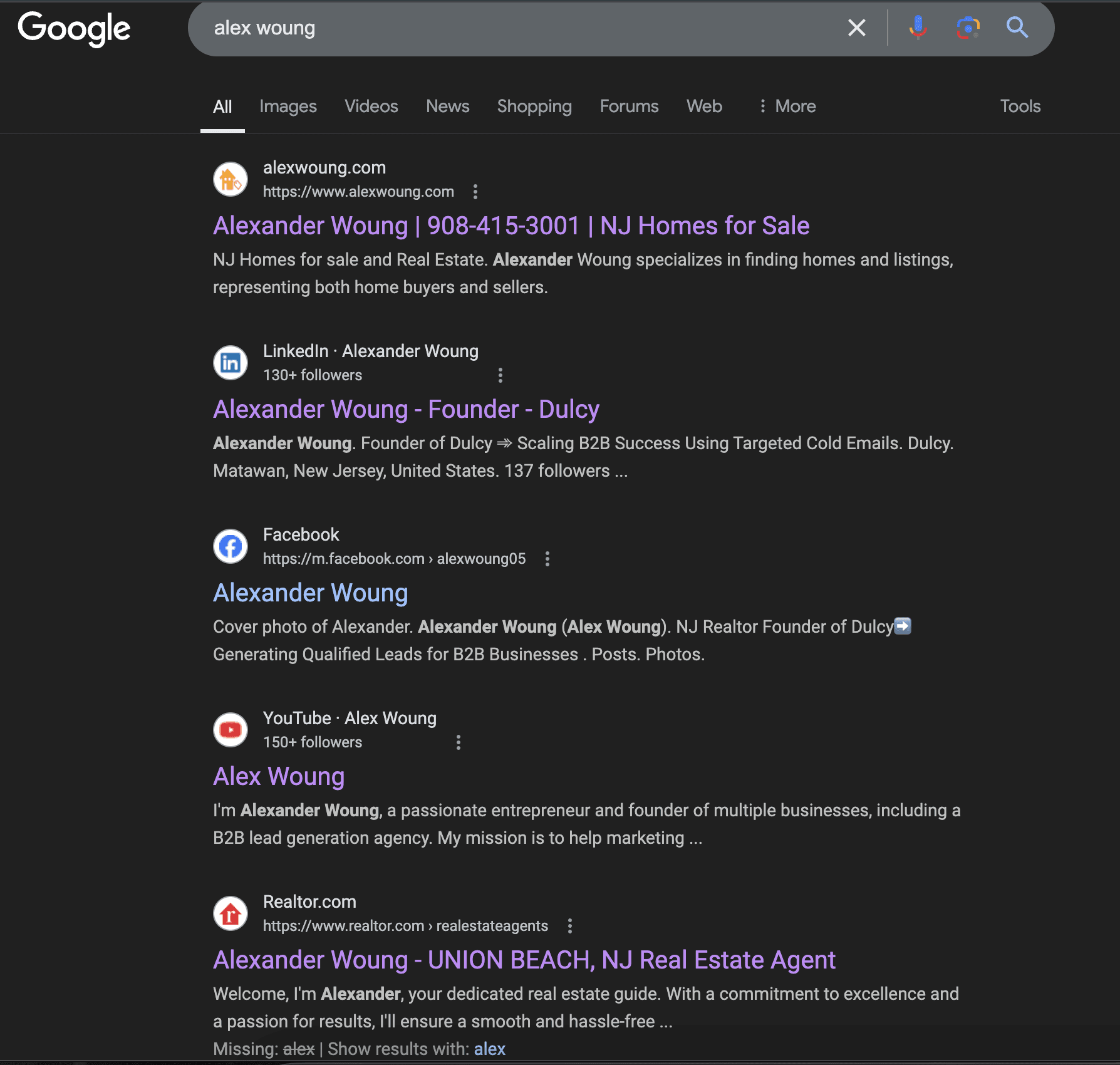
Task: Expand the More search filters menu
Action: 787,106
